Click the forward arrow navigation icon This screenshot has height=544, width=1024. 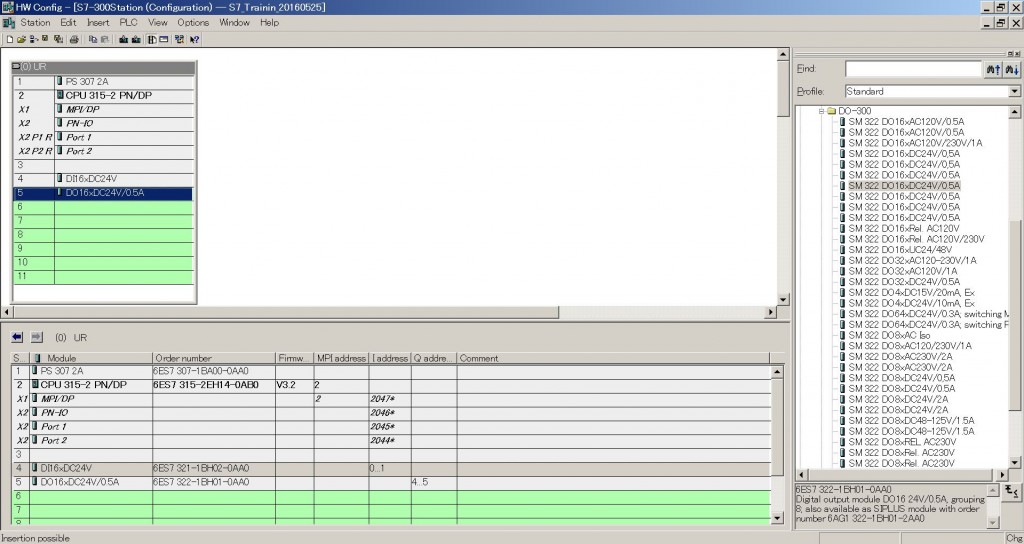coord(37,337)
